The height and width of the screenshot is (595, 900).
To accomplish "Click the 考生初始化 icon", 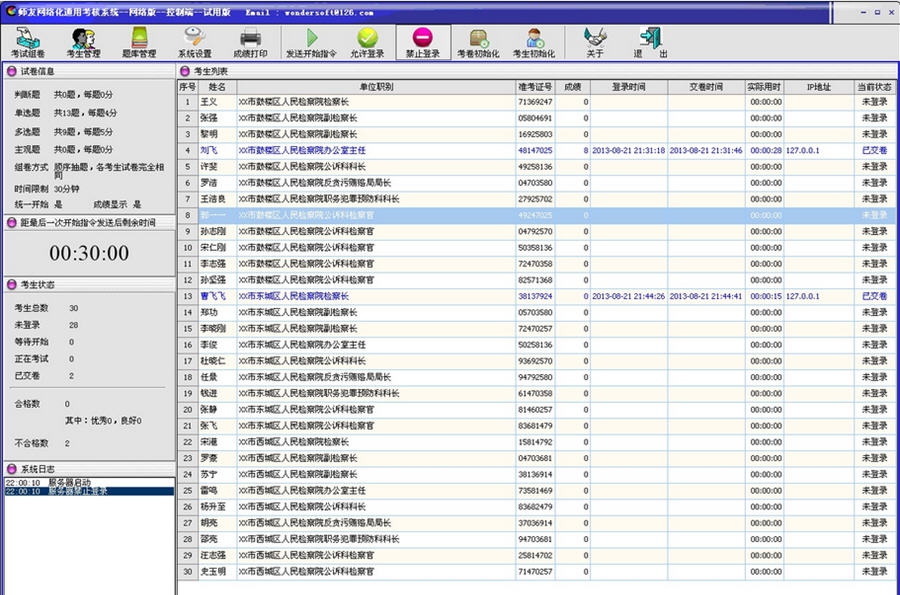I will pos(534,42).
